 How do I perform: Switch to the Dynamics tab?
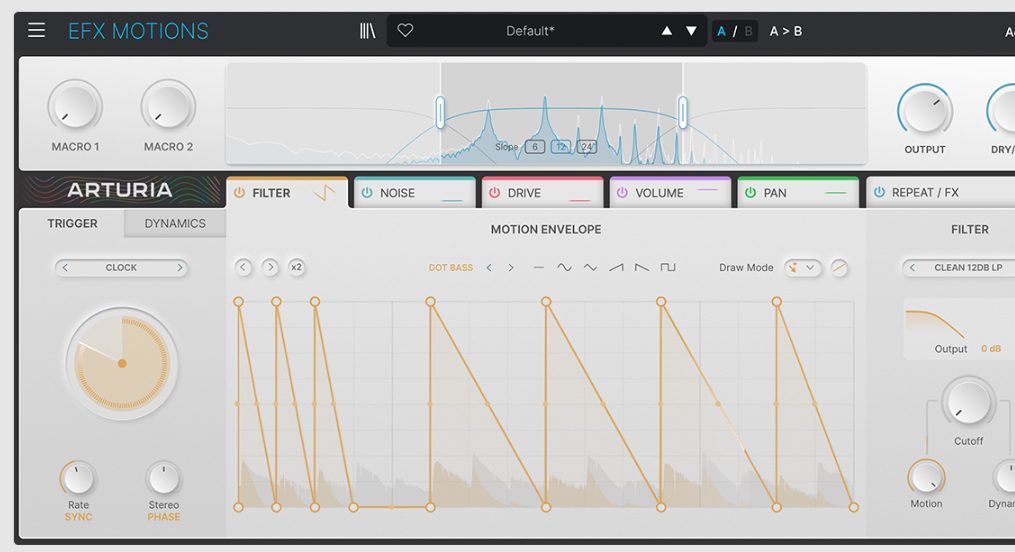click(x=175, y=224)
